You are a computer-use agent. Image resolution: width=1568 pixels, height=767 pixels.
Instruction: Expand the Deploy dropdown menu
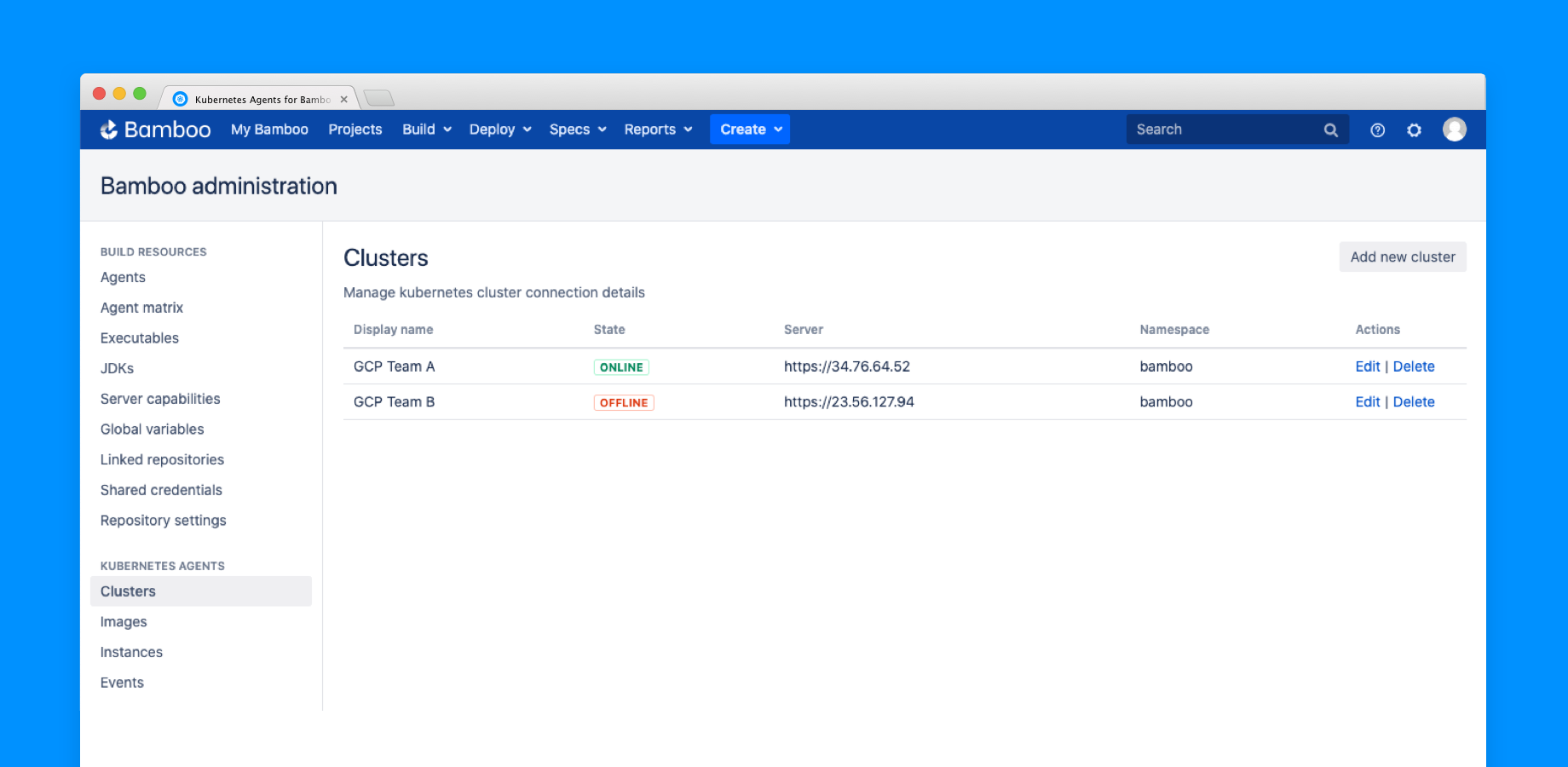pyautogui.click(x=500, y=130)
